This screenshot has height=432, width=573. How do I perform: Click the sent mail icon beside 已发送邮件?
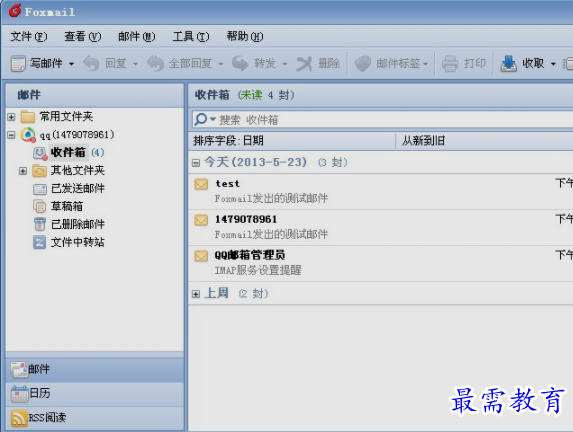tap(39, 189)
